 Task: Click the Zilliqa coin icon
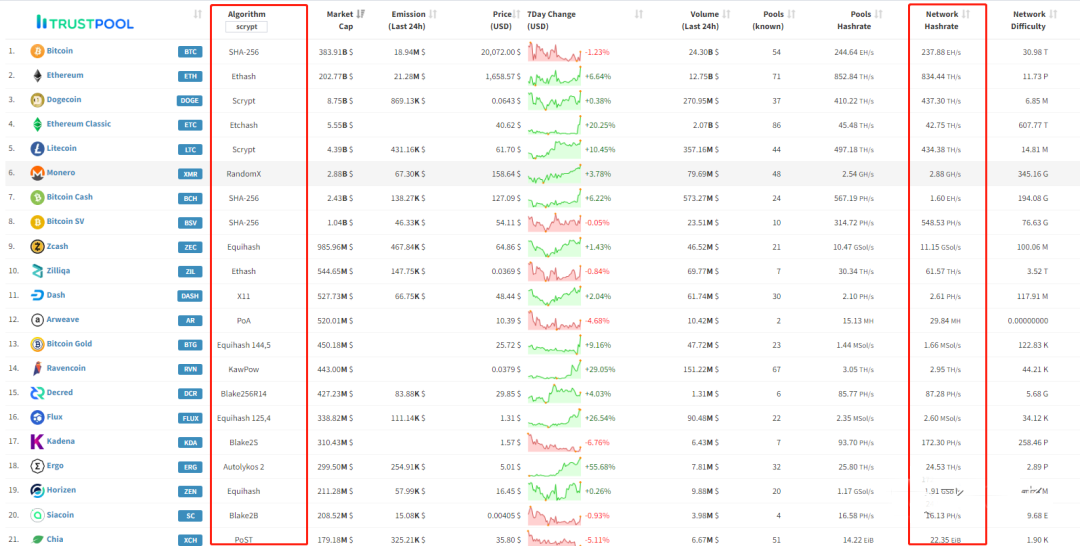[37, 271]
